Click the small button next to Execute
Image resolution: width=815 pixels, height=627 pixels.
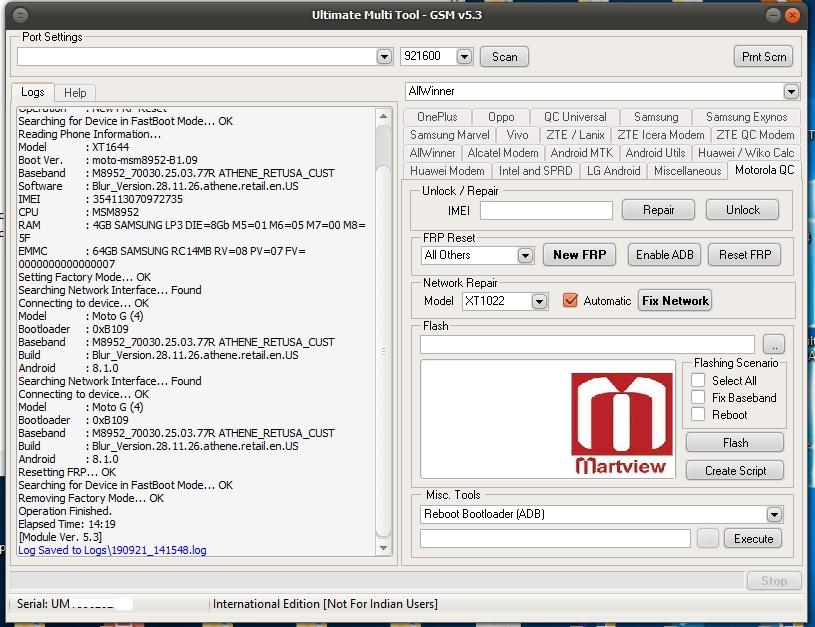tap(708, 538)
